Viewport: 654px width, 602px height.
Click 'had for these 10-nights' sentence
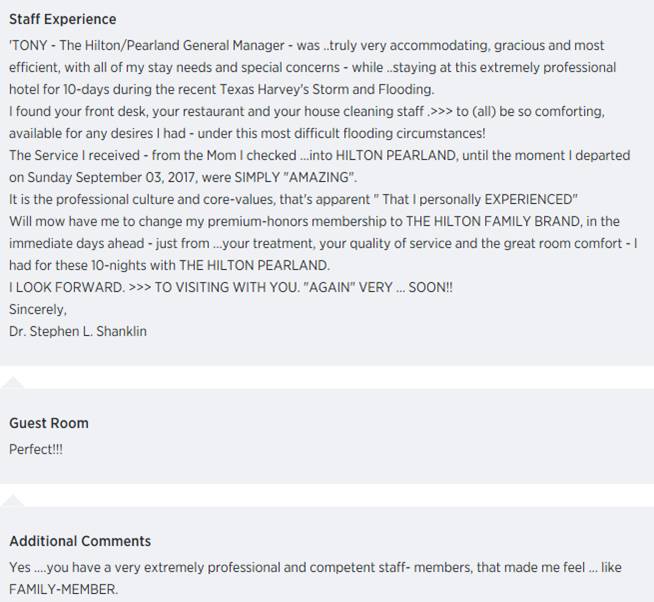click(x=169, y=265)
